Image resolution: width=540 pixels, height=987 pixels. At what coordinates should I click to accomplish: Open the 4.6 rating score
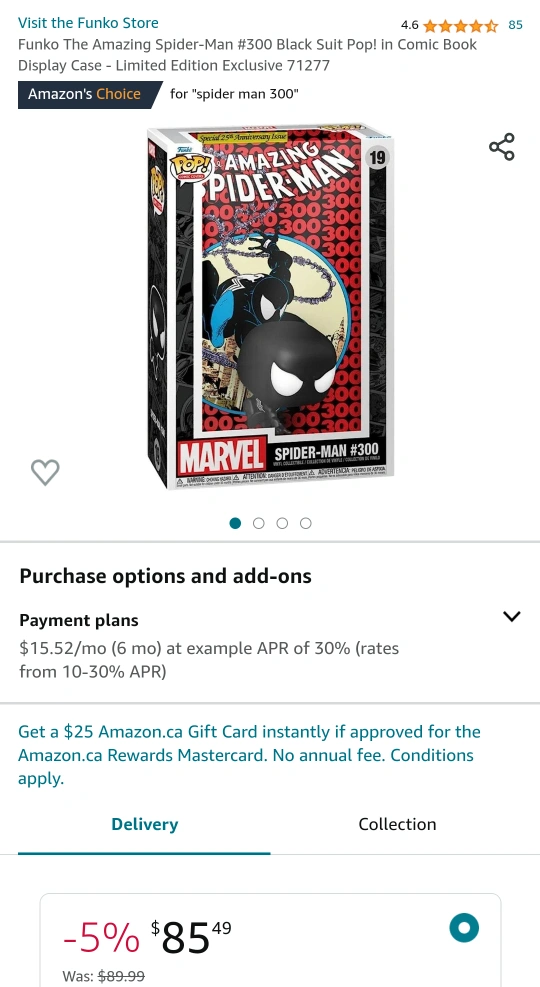click(410, 25)
